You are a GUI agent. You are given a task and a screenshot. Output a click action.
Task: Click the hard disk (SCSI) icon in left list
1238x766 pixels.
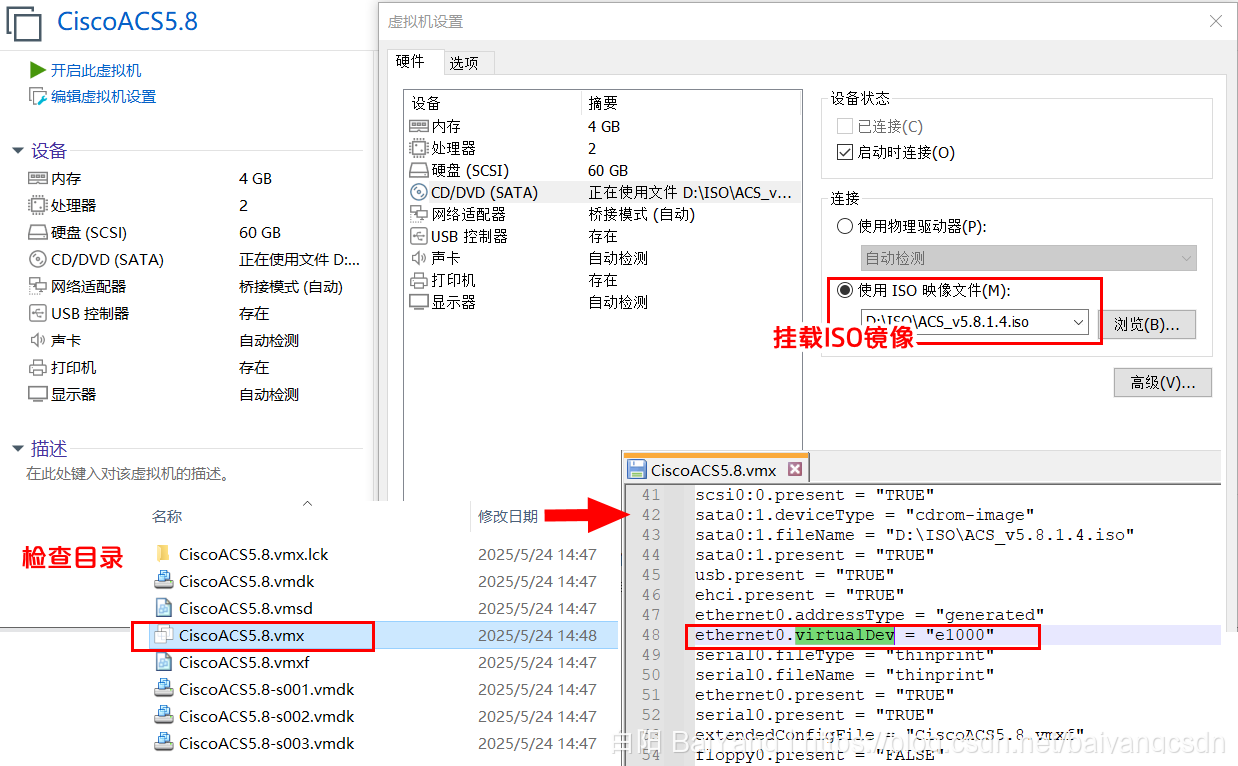point(38,232)
